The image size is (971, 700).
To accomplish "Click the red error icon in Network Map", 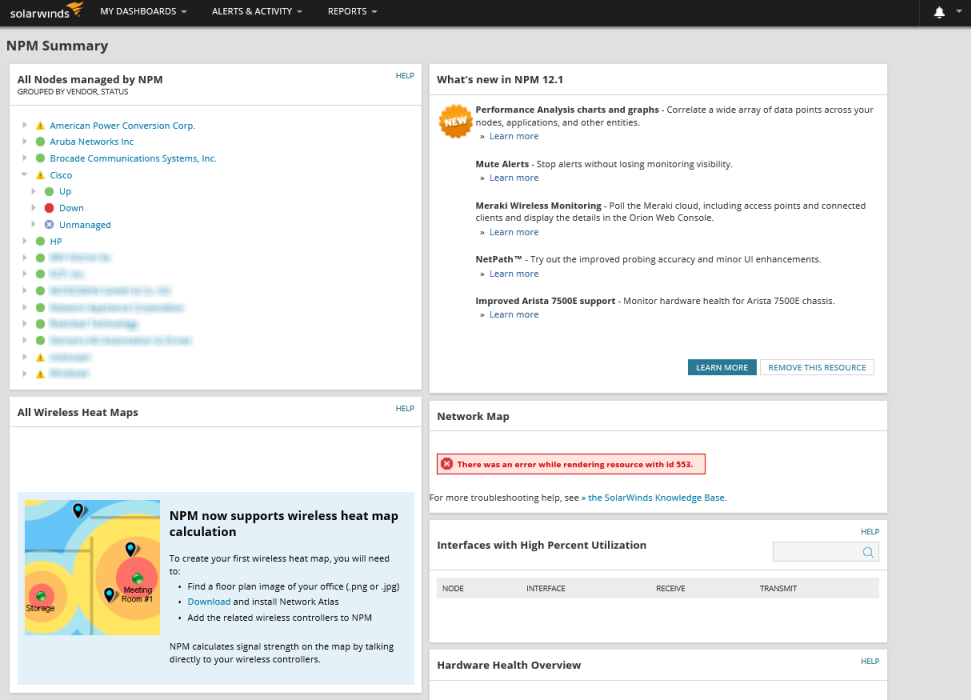I will click(x=446, y=463).
